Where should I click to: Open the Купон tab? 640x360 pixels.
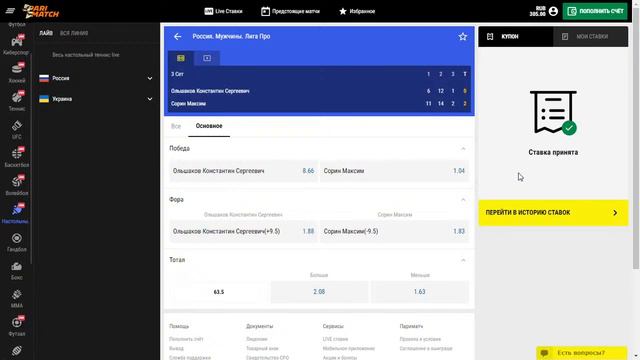pyautogui.click(x=516, y=37)
